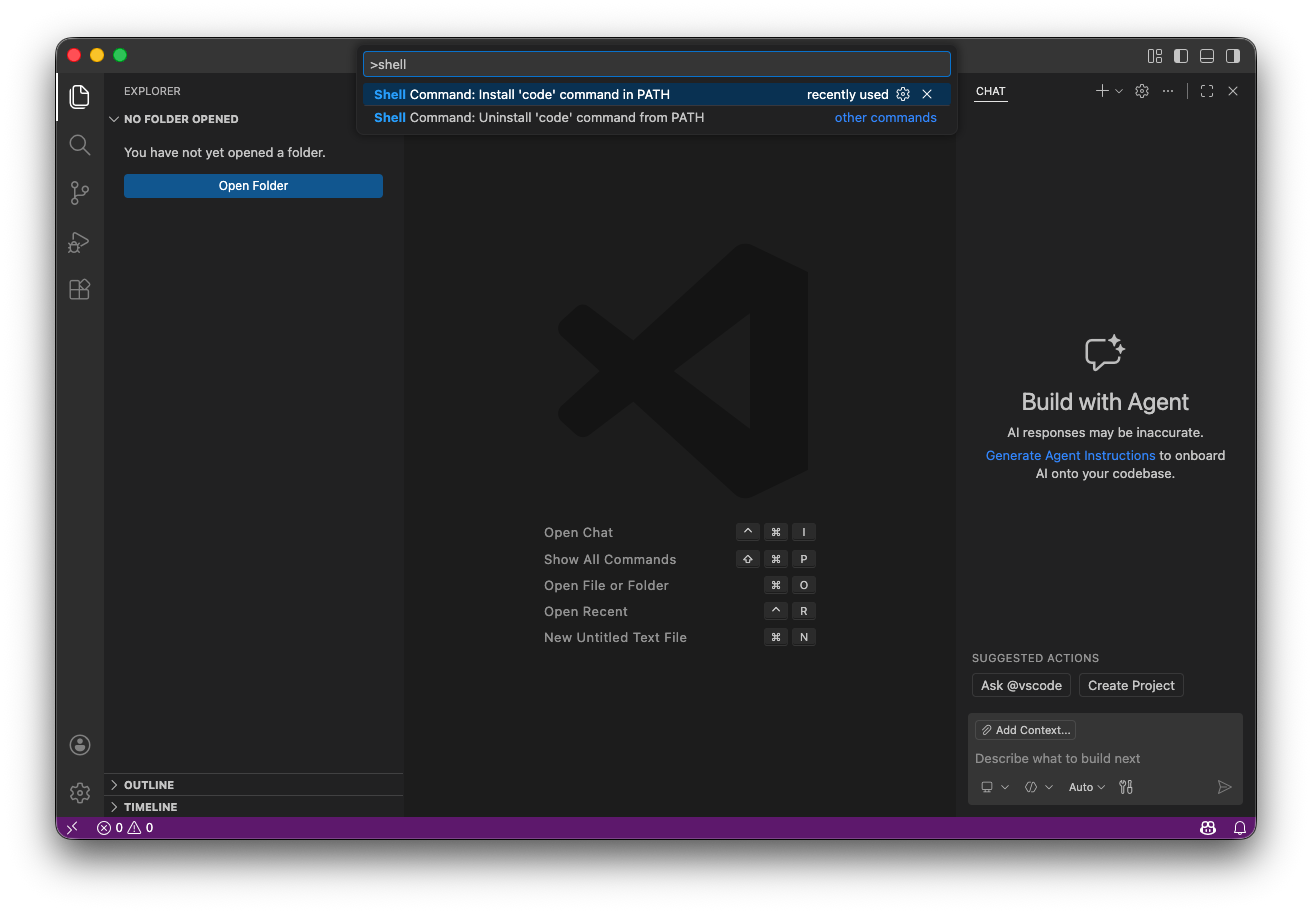1312x913 pixels.
Task: Open the Configure Tools icon in chat
Action: pyautogui.click(x=1126, y=787)
